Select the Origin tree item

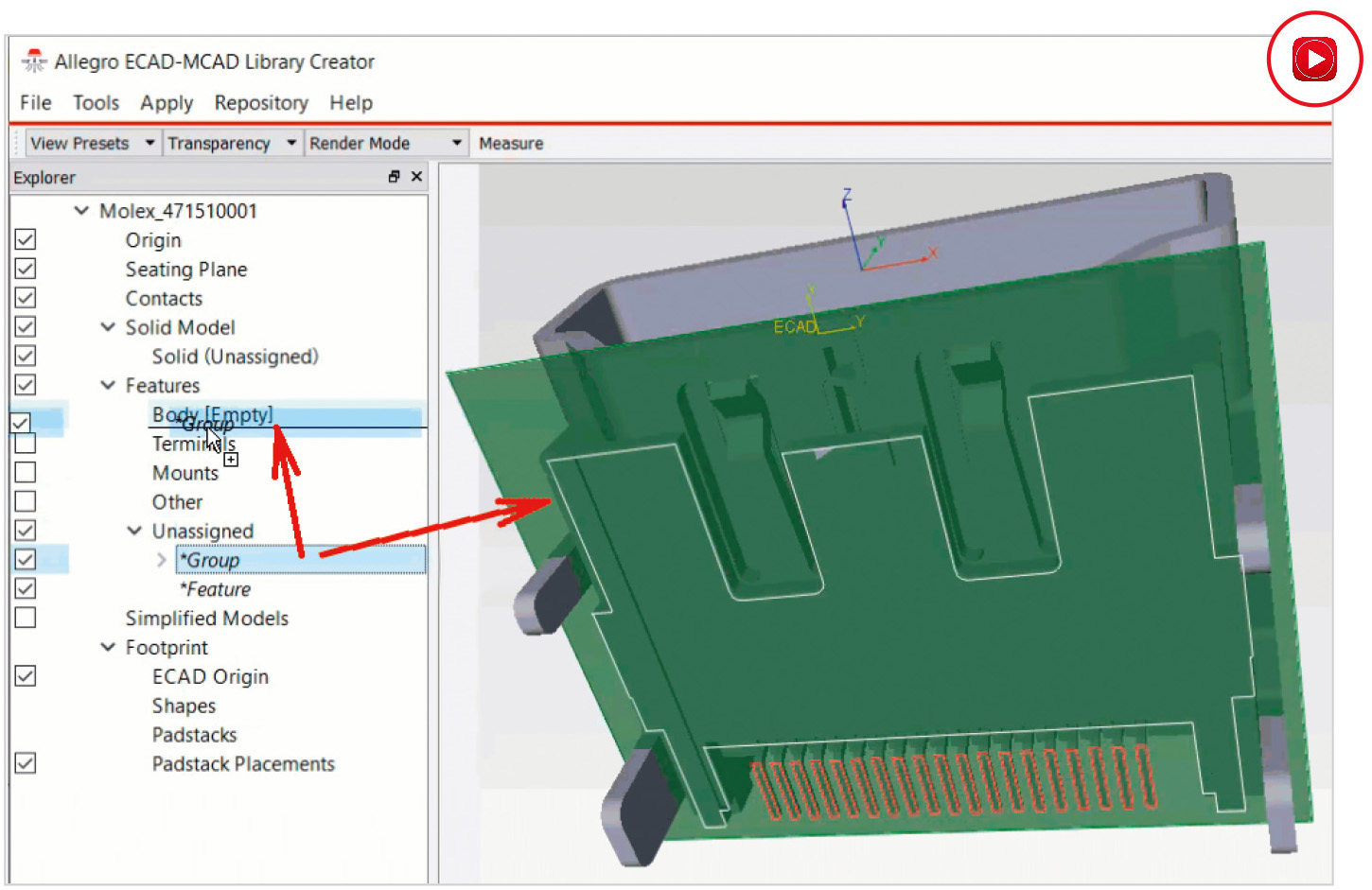click(153, 240)
